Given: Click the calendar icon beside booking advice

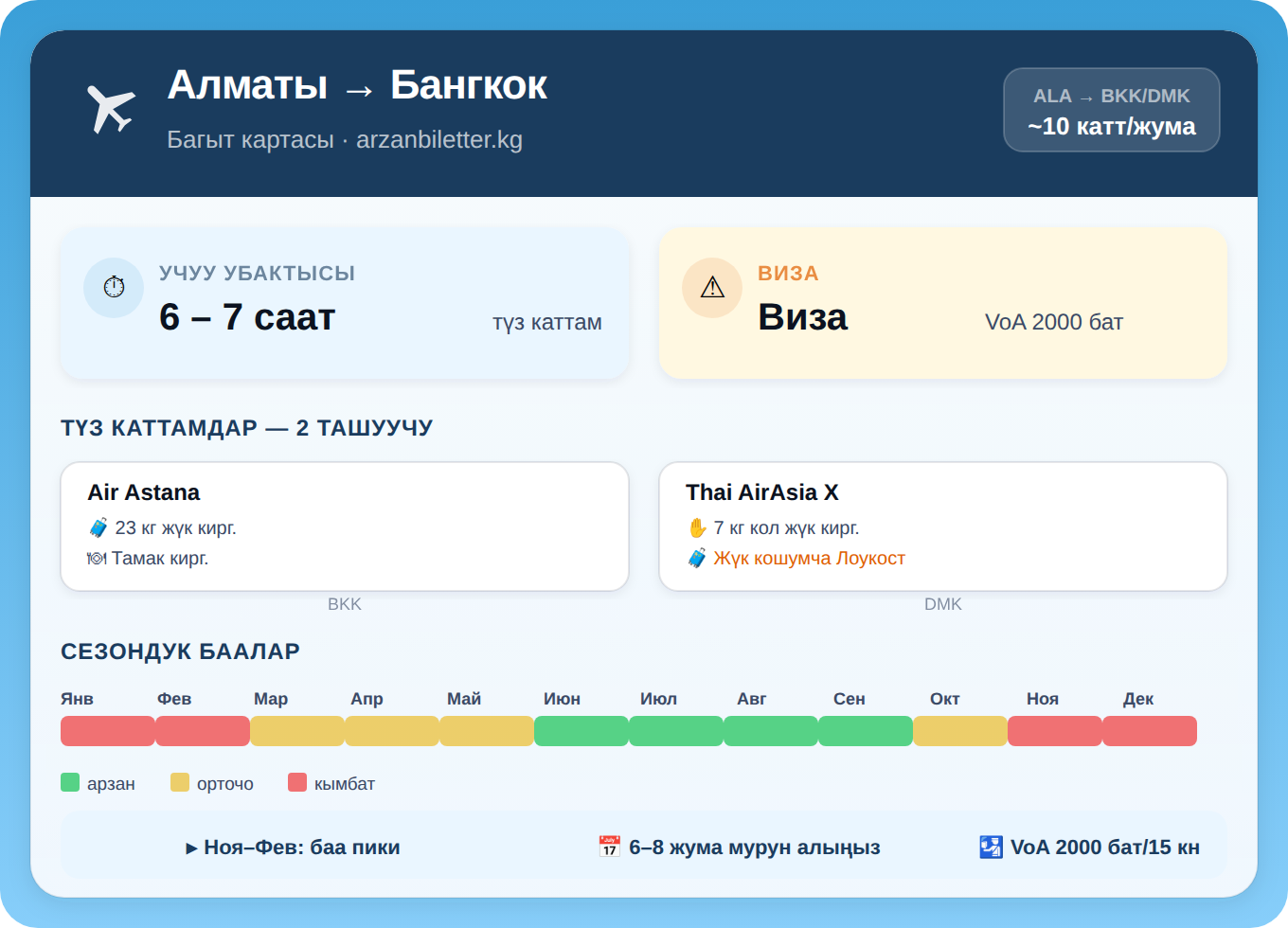Looking at the screenshot, I should coord(609,846).
